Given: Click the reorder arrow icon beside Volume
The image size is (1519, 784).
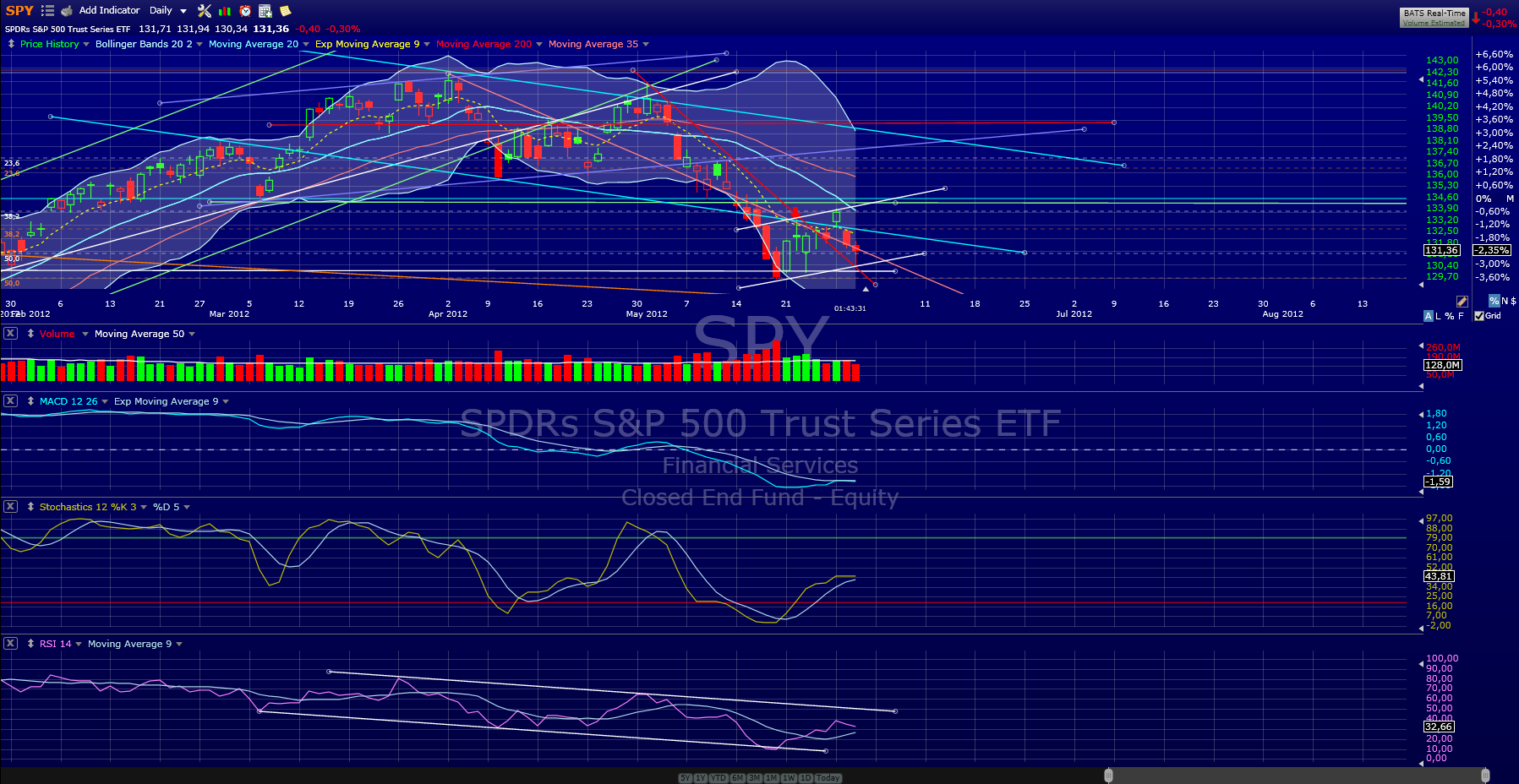Looking at the screenshot, I should (30, 334).
